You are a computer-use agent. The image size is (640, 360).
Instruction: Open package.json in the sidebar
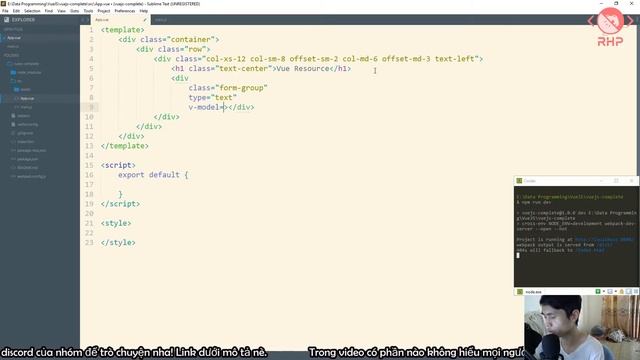27,159
